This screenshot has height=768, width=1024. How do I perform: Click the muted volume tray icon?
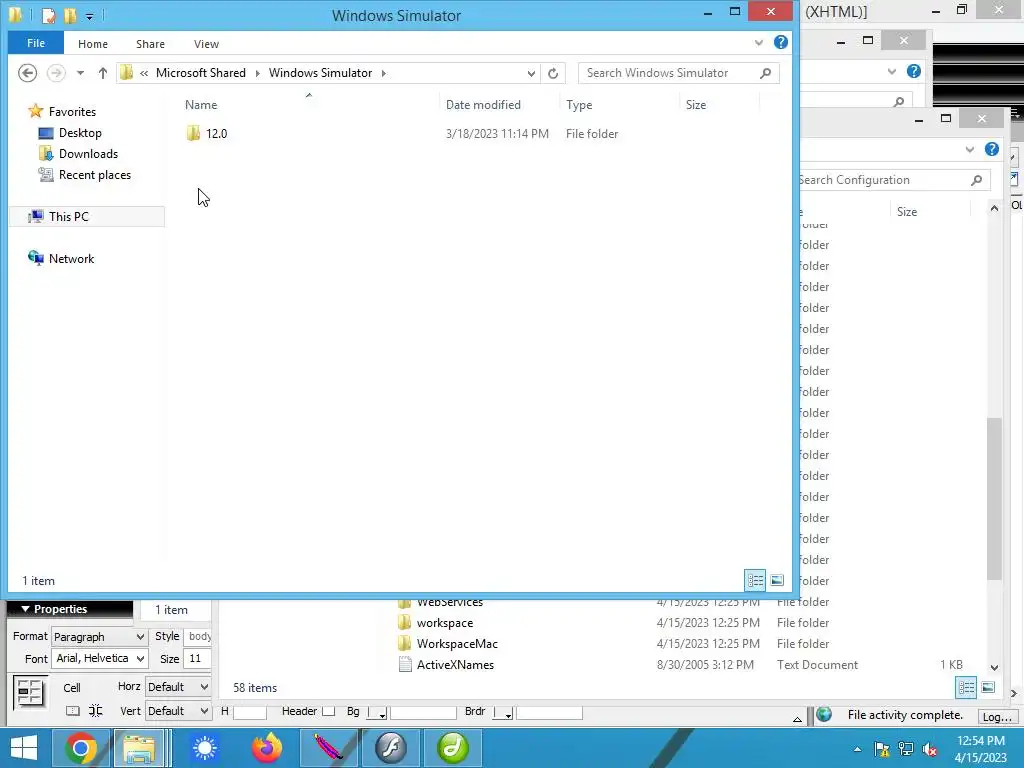(x=930, y=749)
